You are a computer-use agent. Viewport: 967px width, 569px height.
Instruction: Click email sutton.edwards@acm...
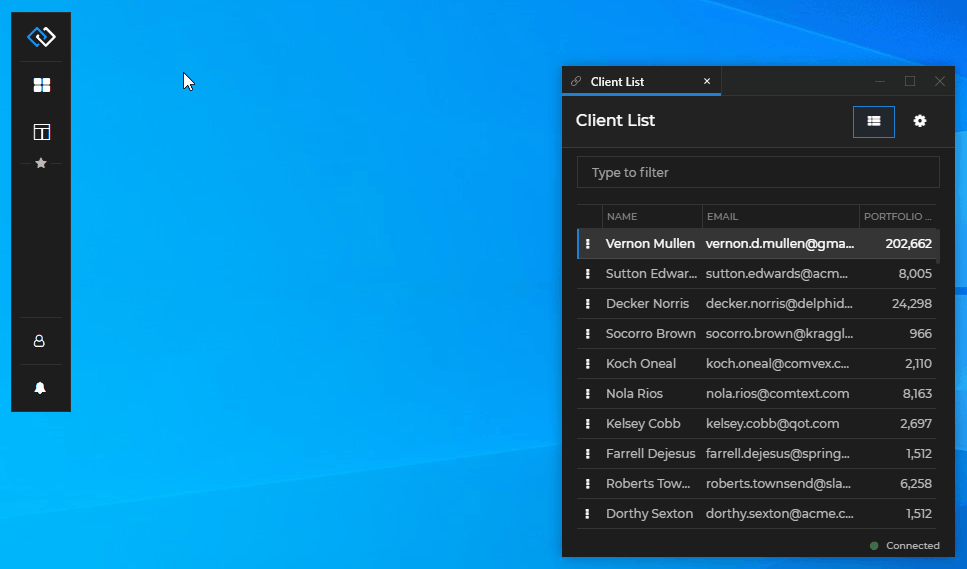coord(777,274)
